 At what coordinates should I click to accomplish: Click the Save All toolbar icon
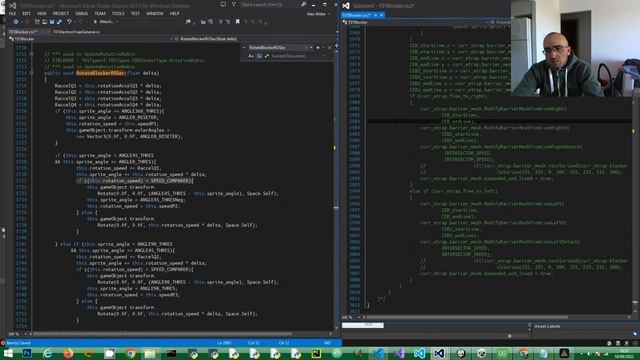59,22
